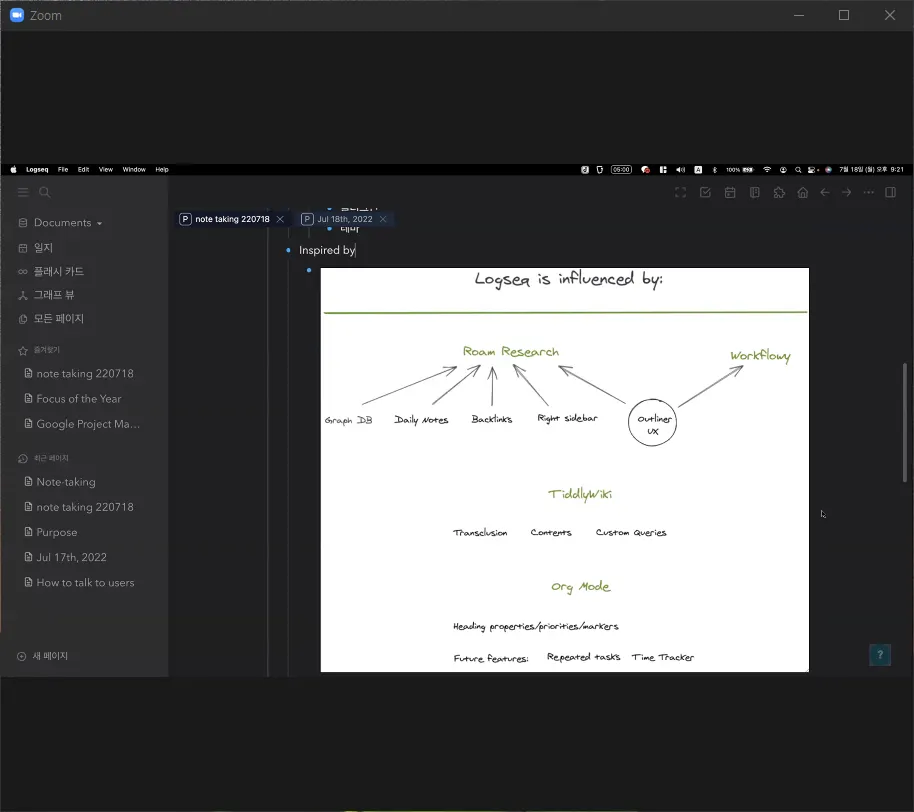914x812 pixels.
Task: Collapse the 최근 페이지 recent section
Action: [x=44, y=458]
